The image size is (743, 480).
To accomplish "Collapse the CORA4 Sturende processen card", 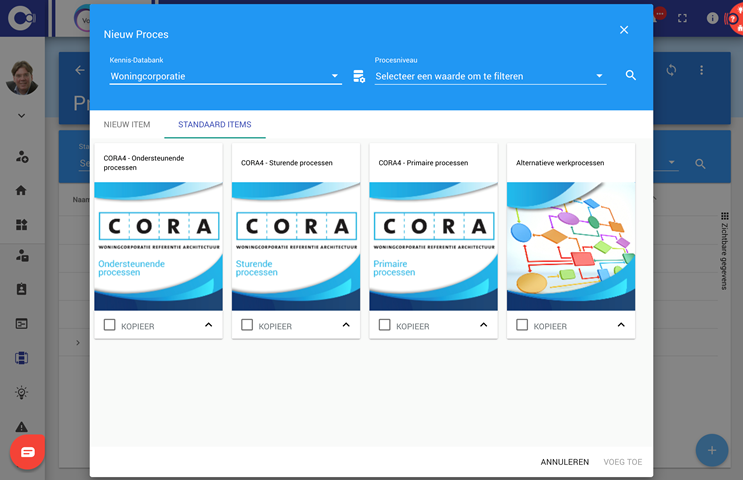I will pyautogui.click(x=346, y=325).
